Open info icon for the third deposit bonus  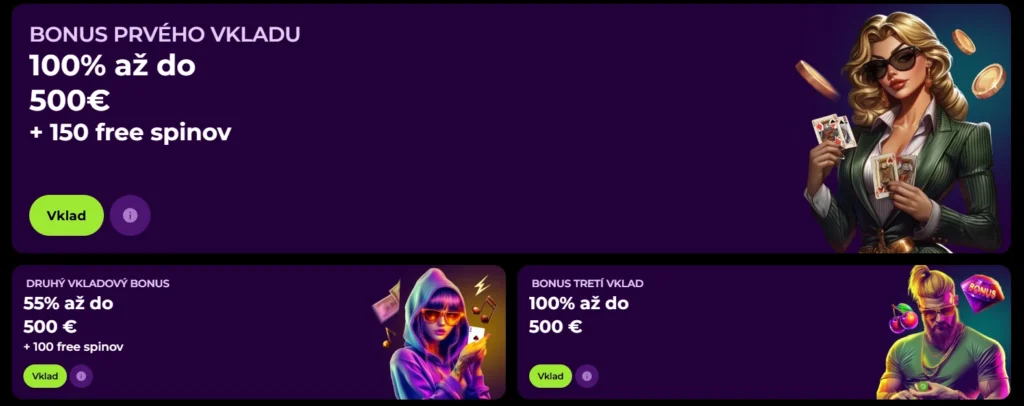586,376
